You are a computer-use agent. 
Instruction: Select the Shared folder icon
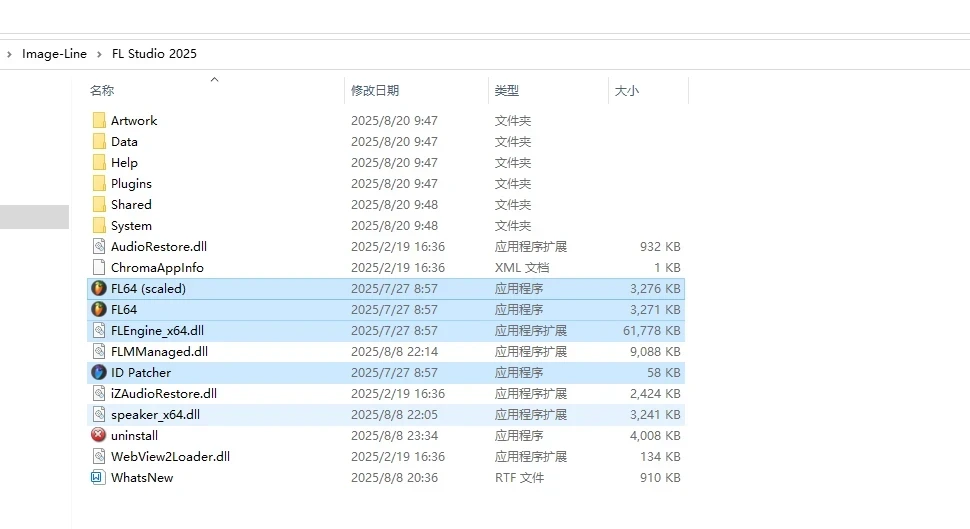coord(99,204)
